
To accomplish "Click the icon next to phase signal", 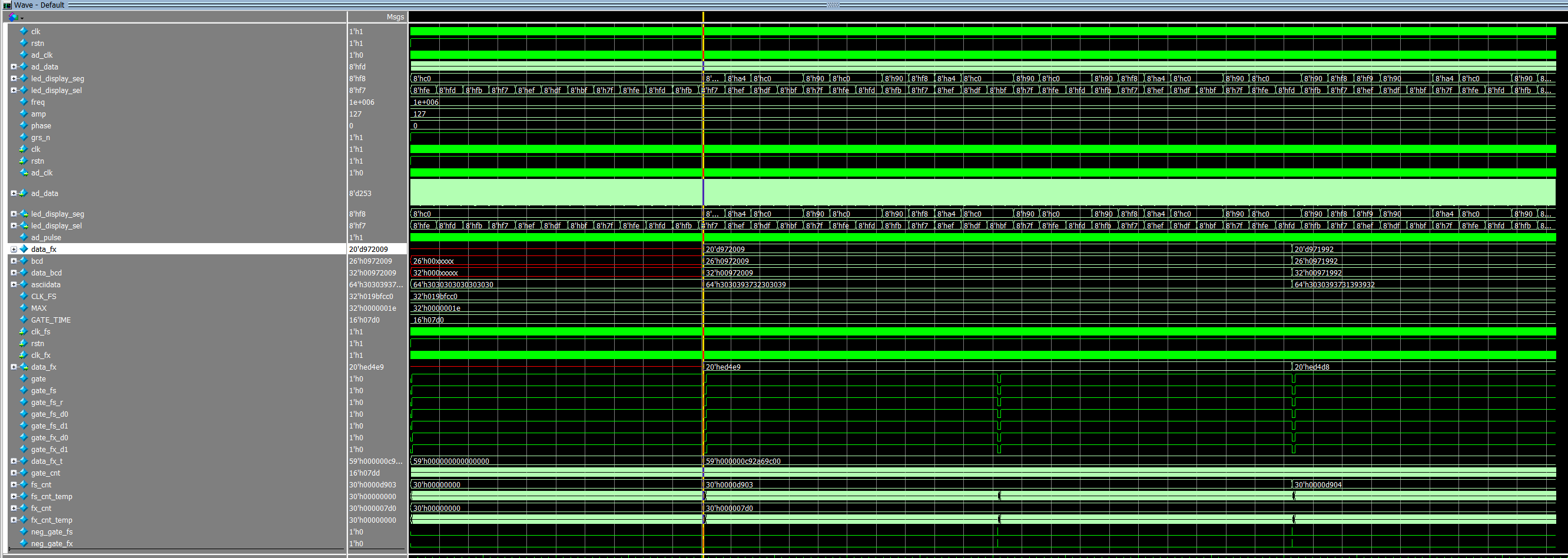I will pyautogui.click(x=24, y=126).
